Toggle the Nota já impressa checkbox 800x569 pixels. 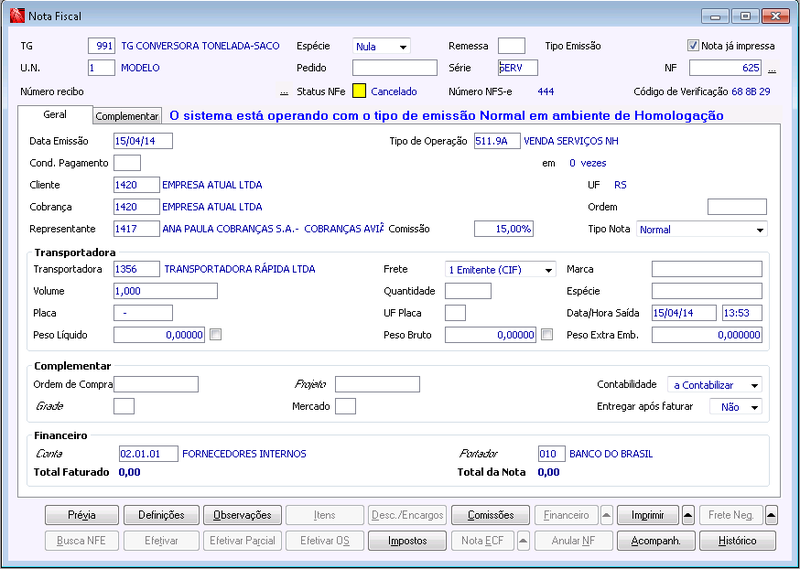click(692, 45)
